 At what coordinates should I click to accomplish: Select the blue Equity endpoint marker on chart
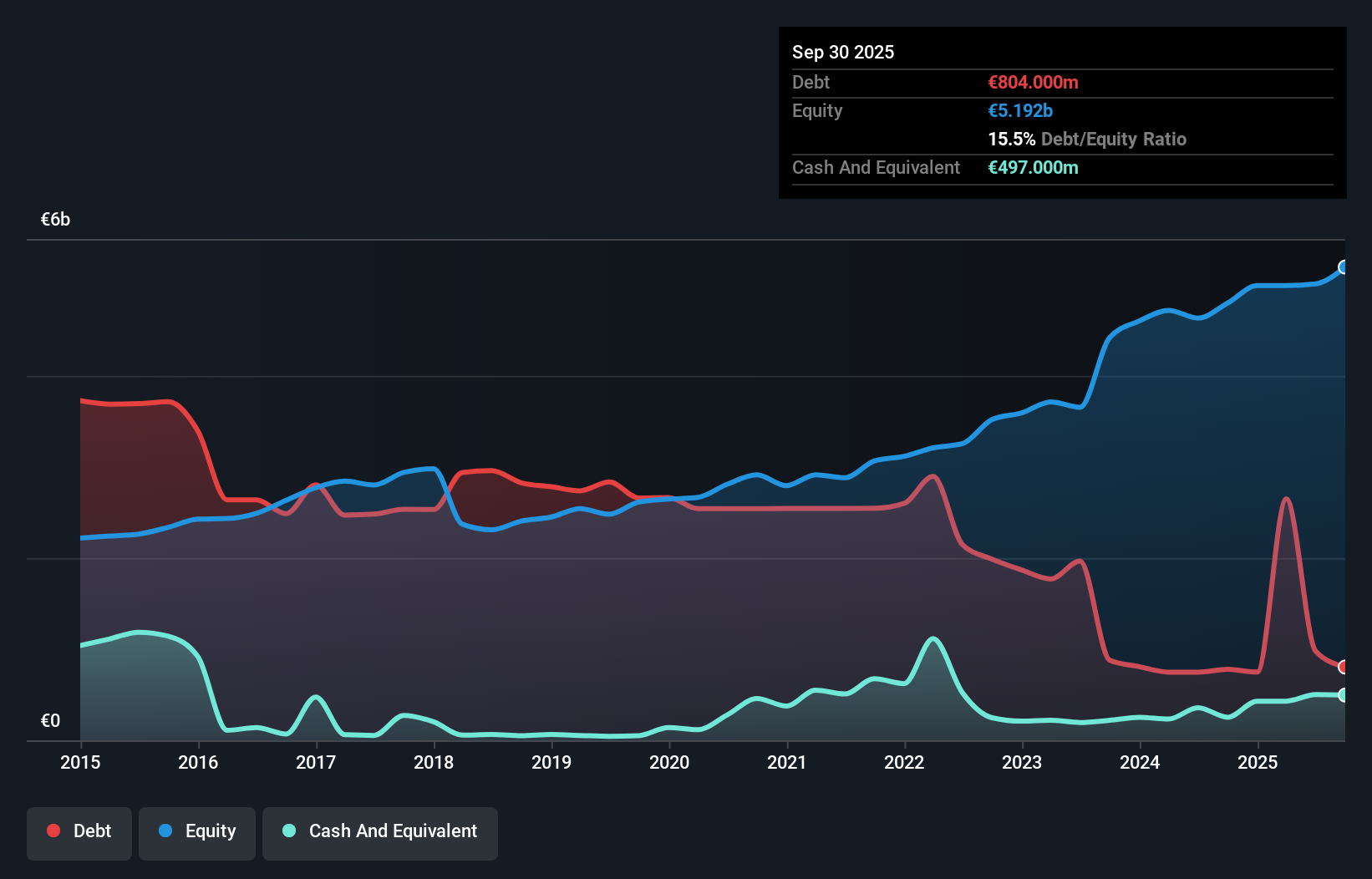[x=1344, y=267]
